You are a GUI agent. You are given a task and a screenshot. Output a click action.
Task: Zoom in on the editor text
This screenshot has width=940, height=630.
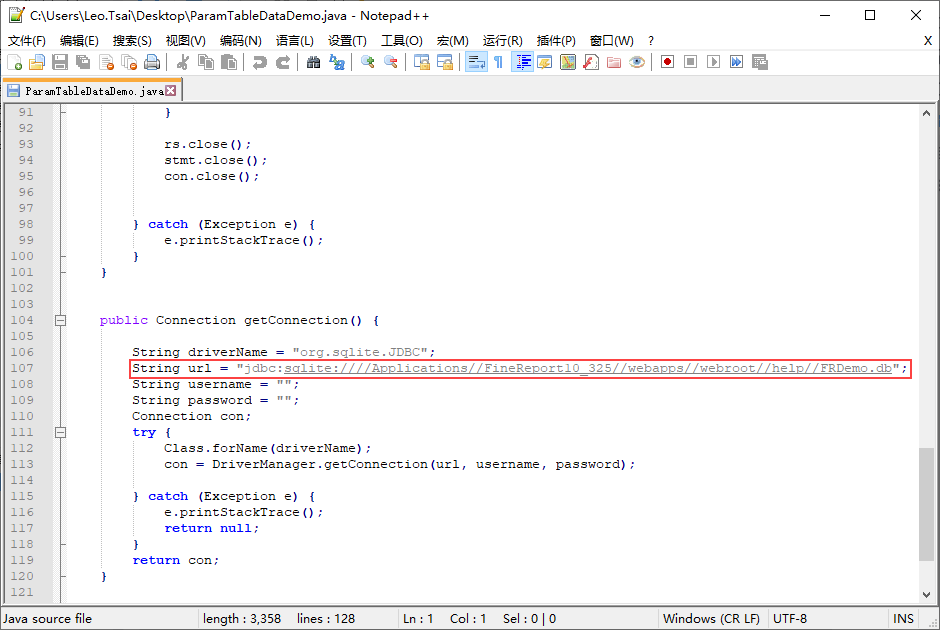367,62
